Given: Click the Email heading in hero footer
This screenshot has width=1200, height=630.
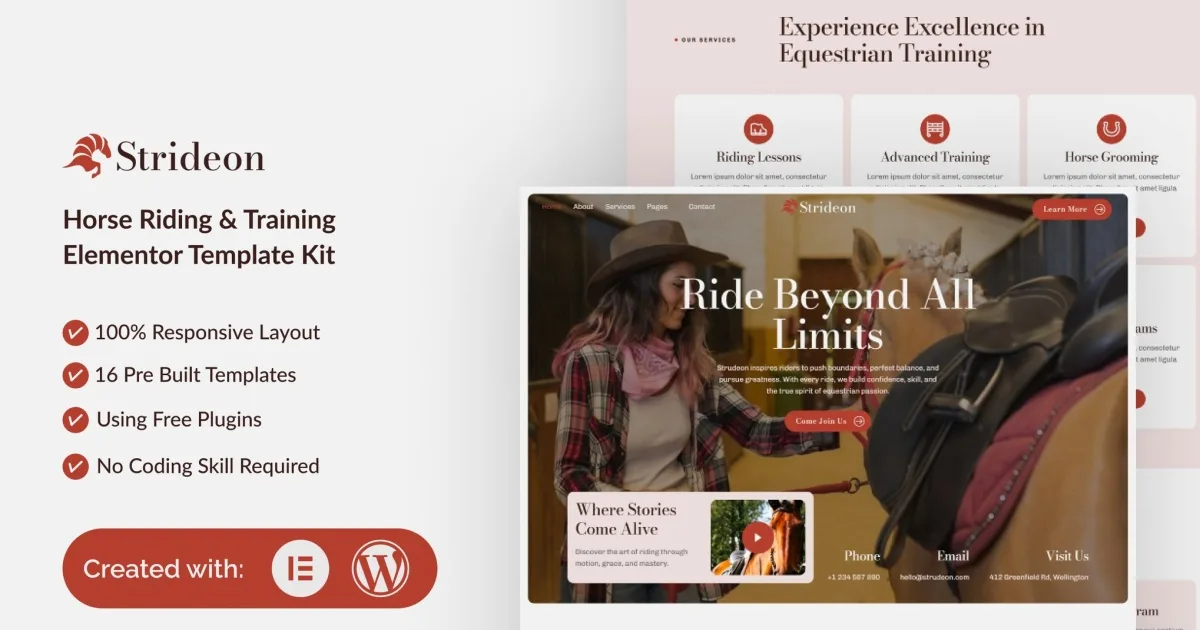Looking at the screenshot, I should [952, 556].
